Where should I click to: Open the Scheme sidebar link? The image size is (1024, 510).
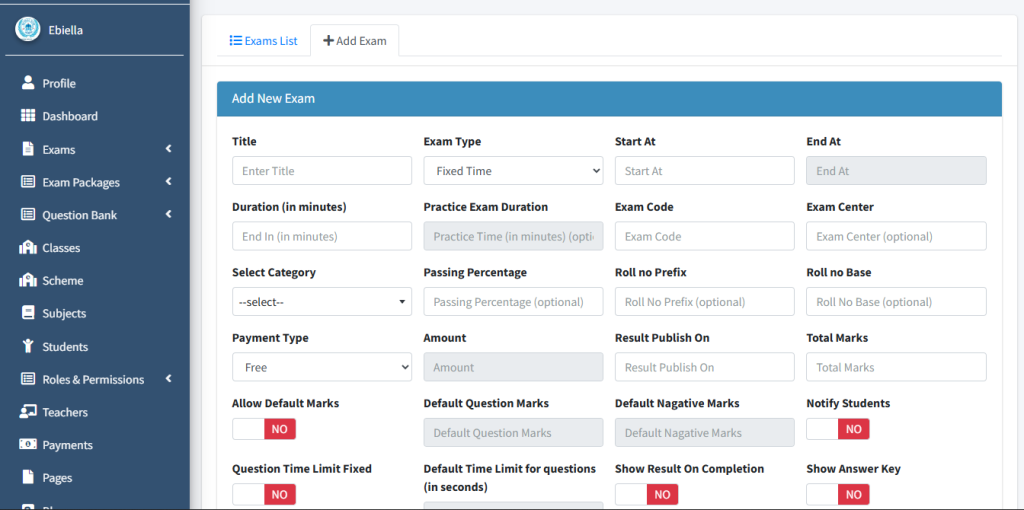pyautogui.click(x=62, y=281)
